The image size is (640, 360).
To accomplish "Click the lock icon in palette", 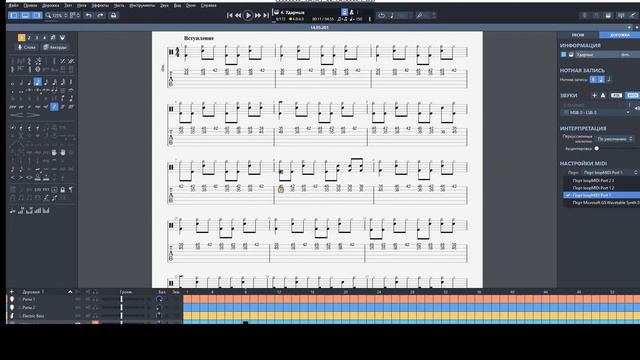I will (x=62, y=190).
